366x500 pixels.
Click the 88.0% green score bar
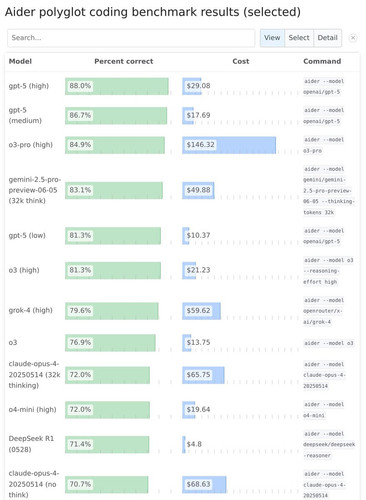[x=117, y=86]
